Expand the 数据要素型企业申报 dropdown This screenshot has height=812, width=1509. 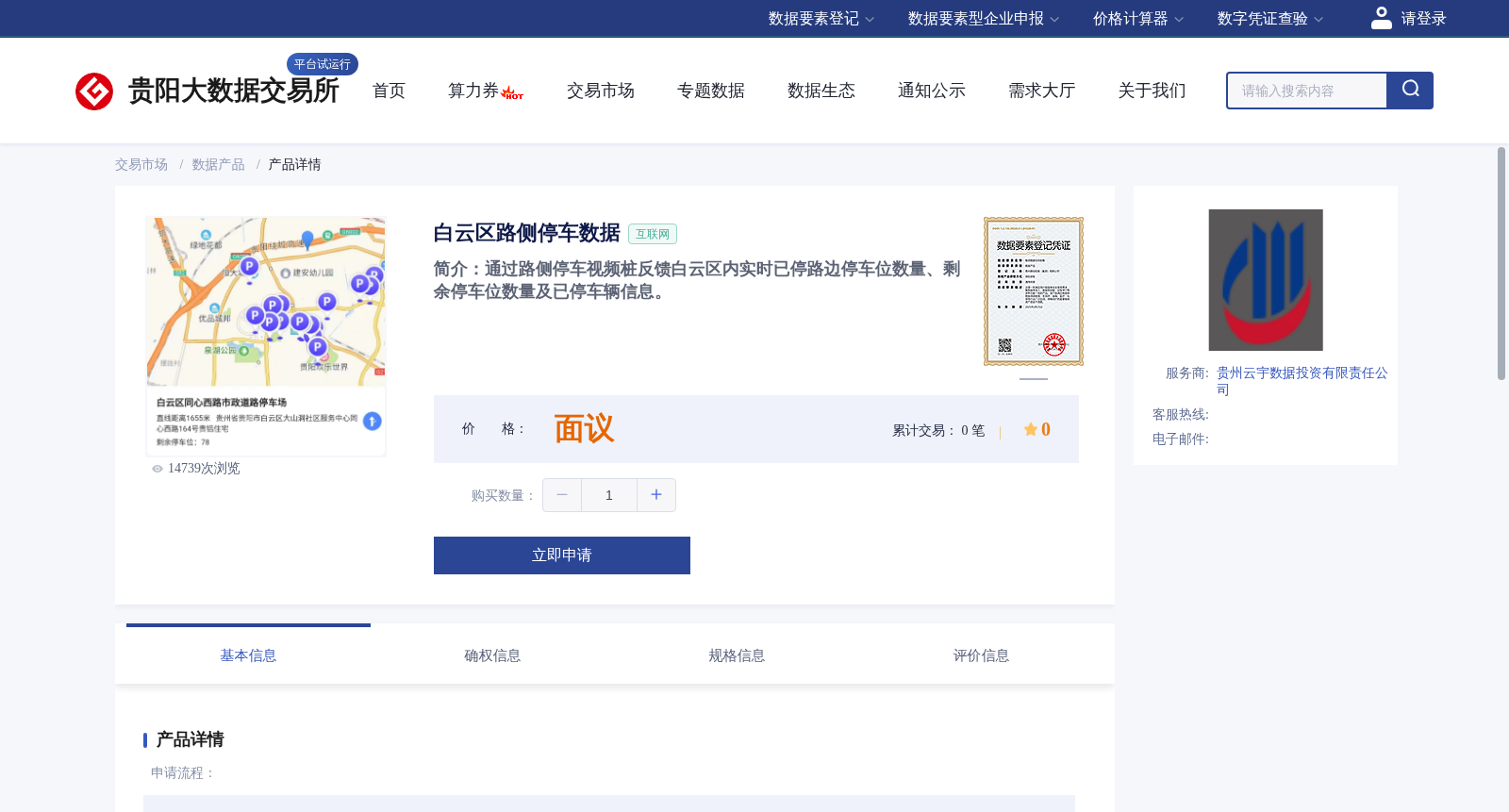[984, 19]
